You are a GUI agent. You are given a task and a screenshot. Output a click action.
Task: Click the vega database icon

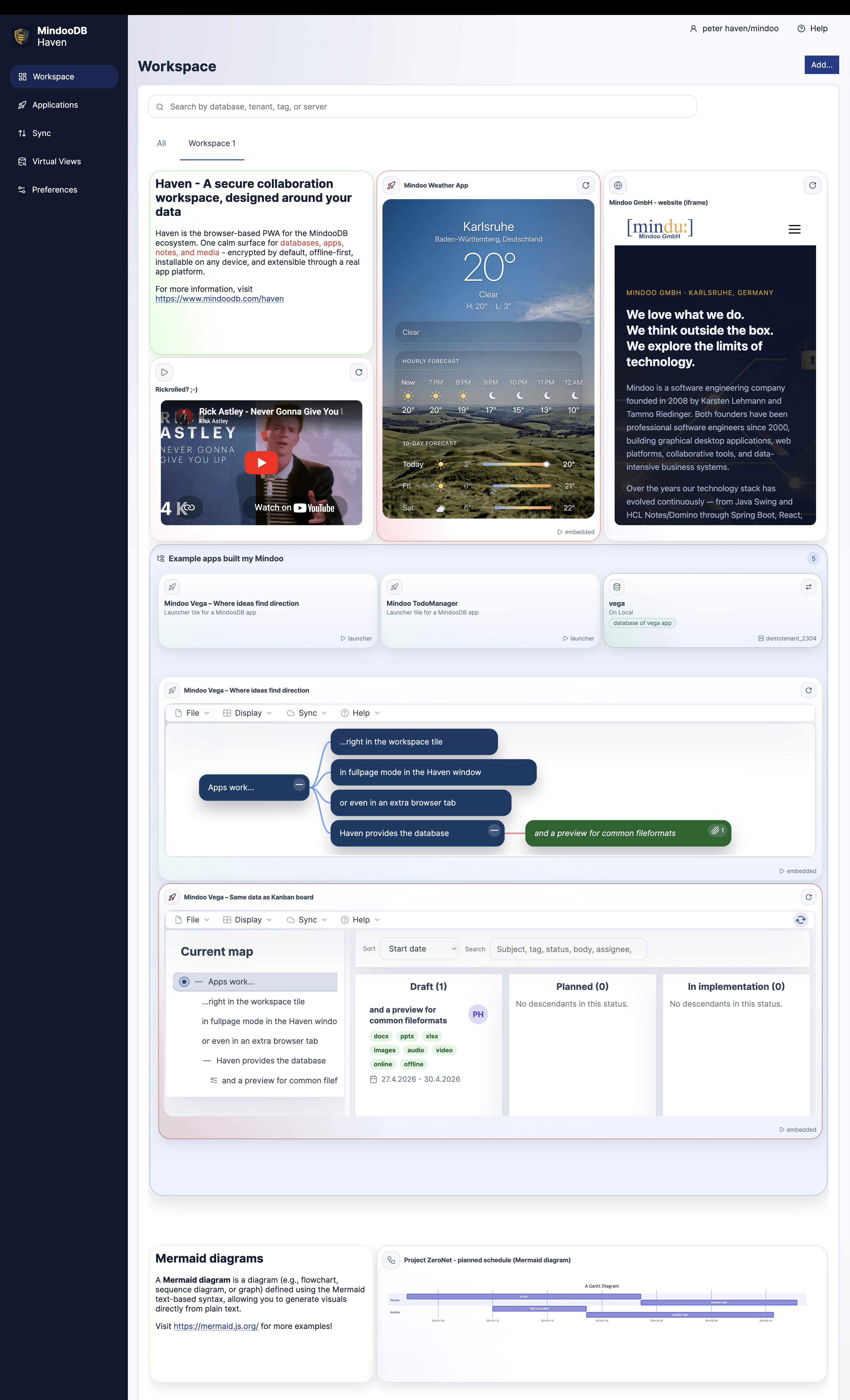pyautogui.click(x=617, y=587)
